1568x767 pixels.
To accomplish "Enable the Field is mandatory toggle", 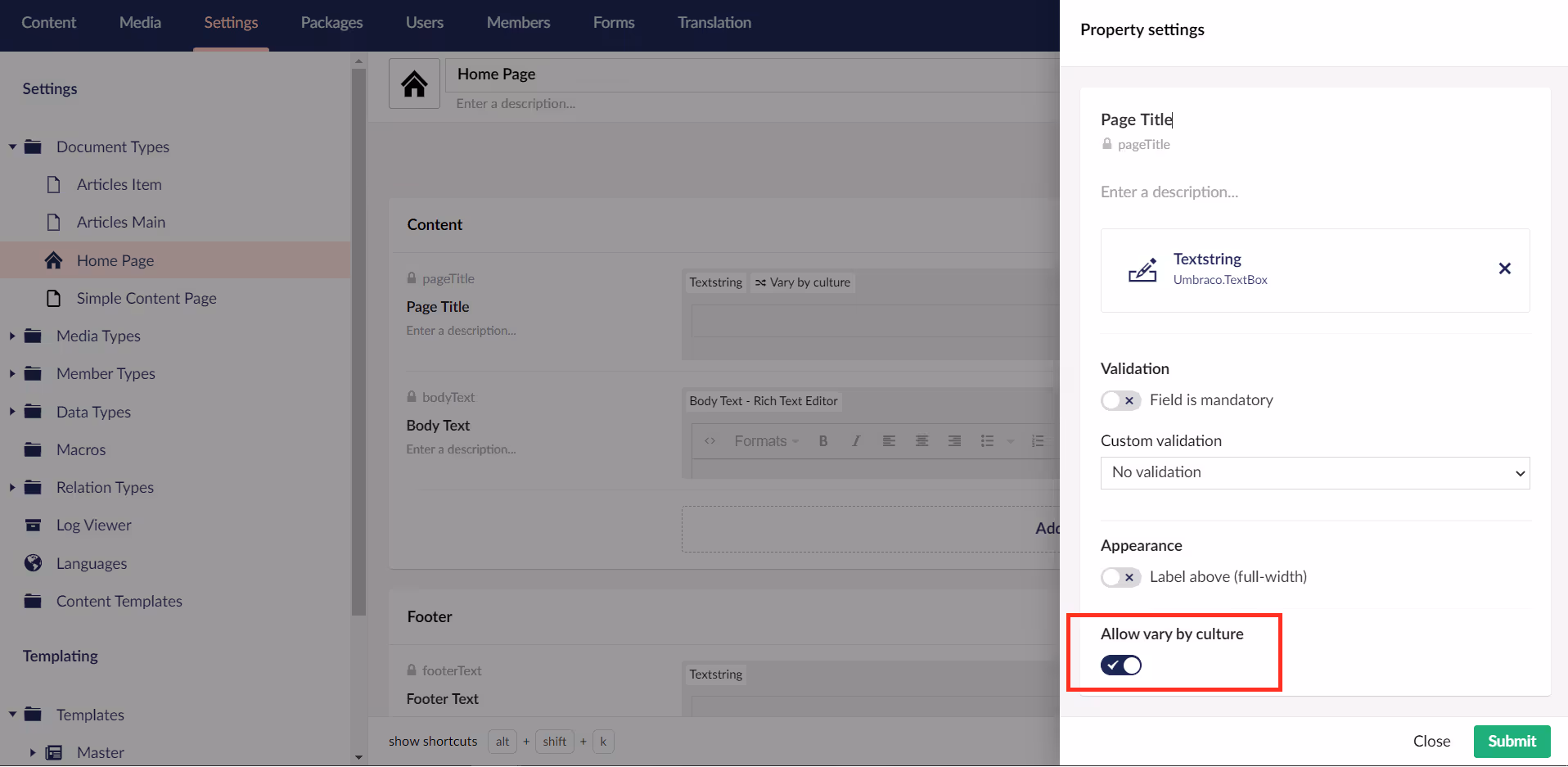I will pos(1120,400).
